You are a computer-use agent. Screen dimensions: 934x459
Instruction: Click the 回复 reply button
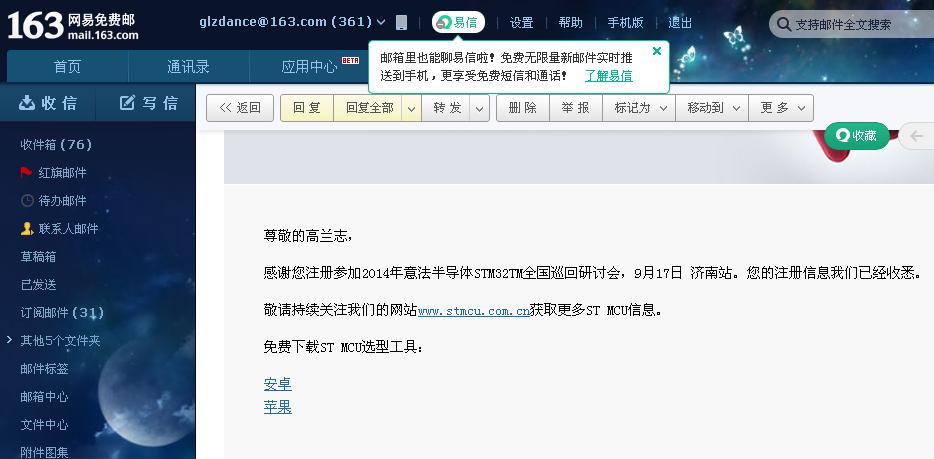307,108
